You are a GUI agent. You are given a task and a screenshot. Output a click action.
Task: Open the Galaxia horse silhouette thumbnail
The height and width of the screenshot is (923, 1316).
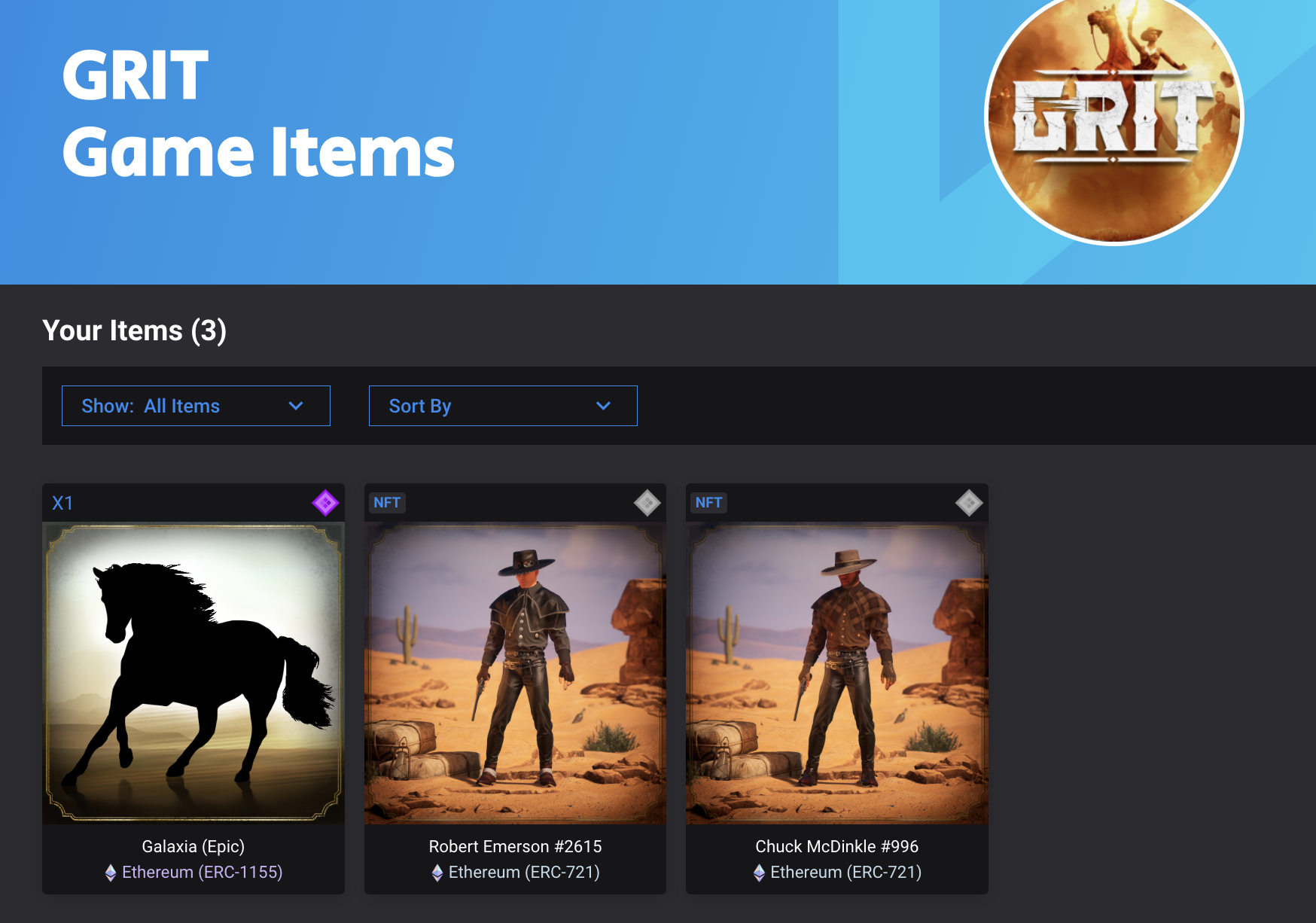(x=193, y=673)
